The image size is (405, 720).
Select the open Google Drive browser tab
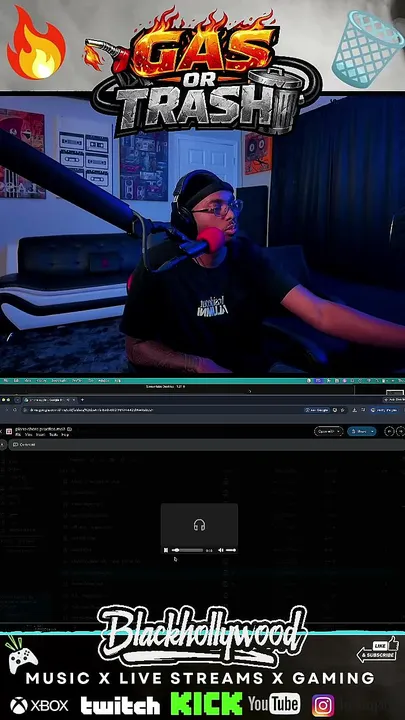[51, 400]
